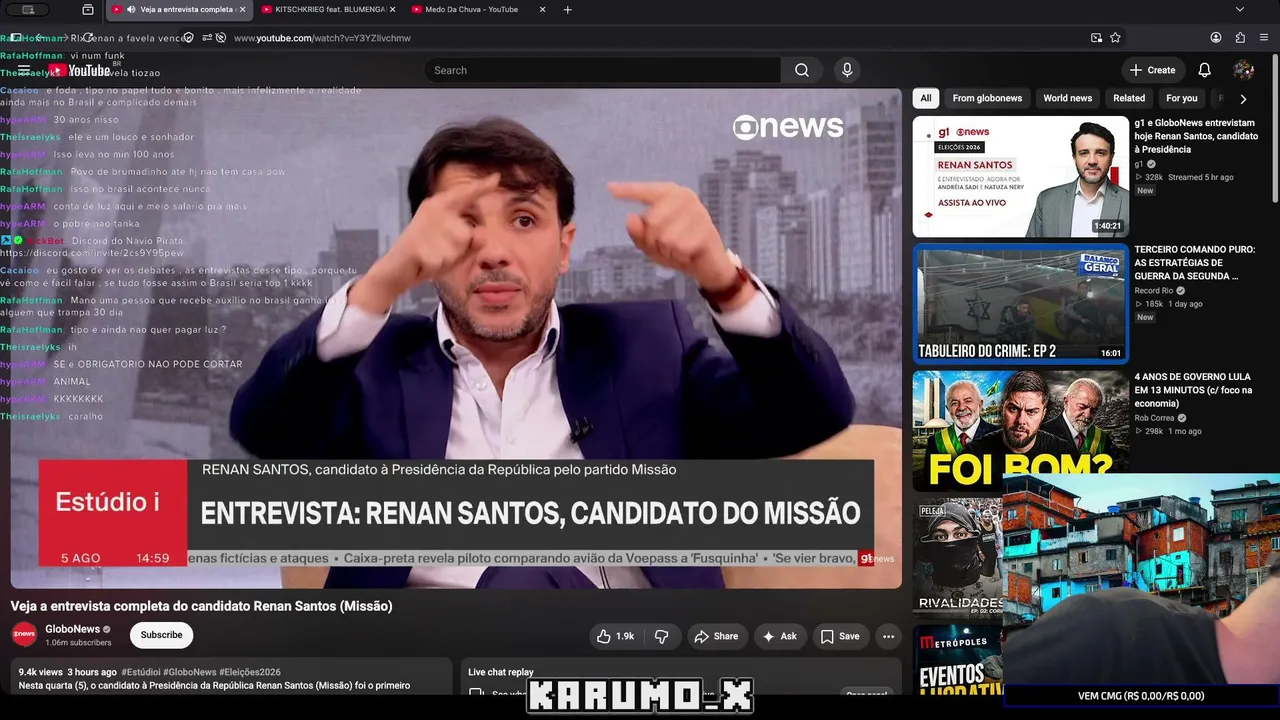
Task: Bookmark this page with the star icon
Action: click(1115, 38)
